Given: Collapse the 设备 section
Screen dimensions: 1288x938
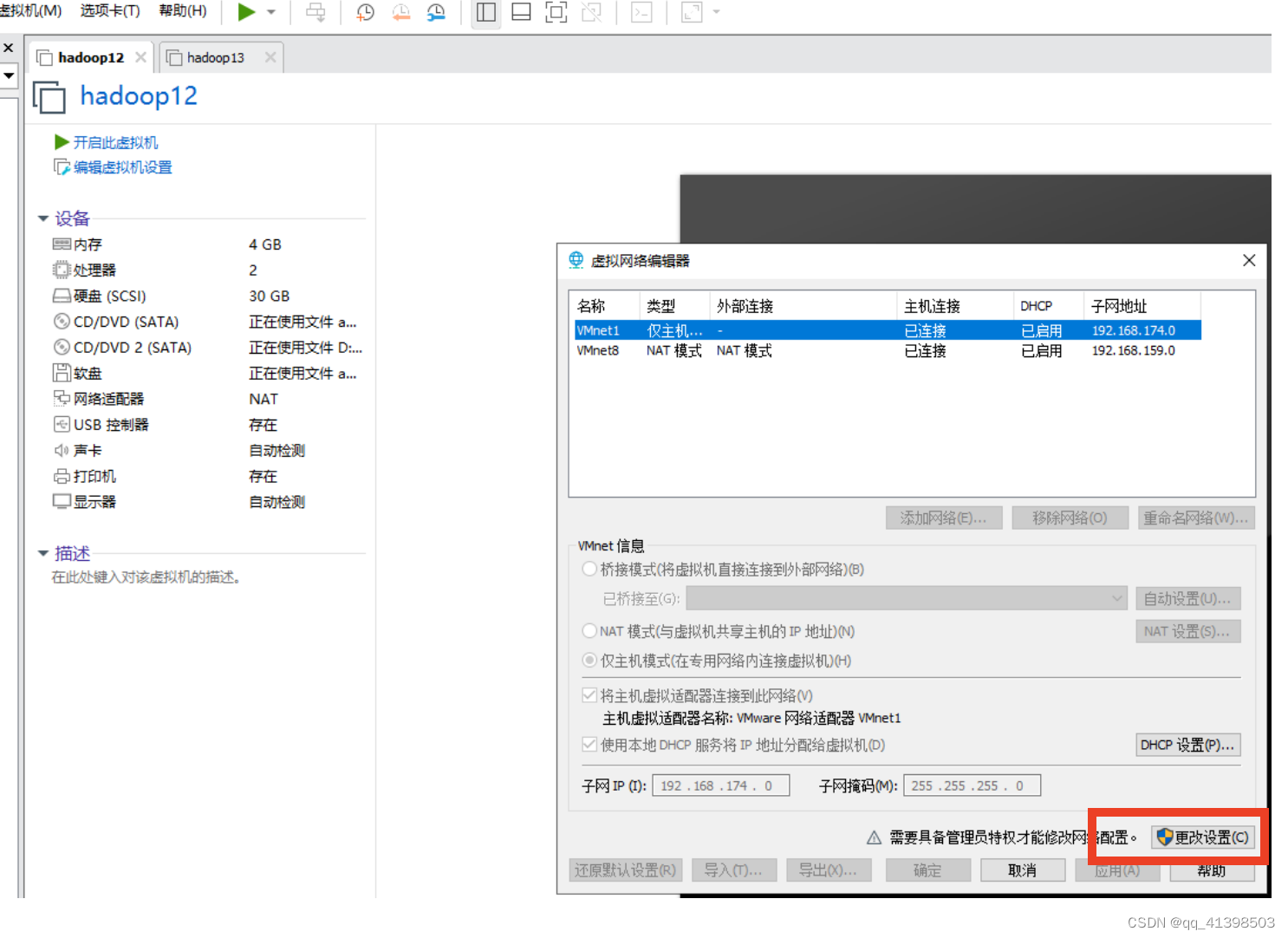Looking at the screenshot, I should 43,218.
